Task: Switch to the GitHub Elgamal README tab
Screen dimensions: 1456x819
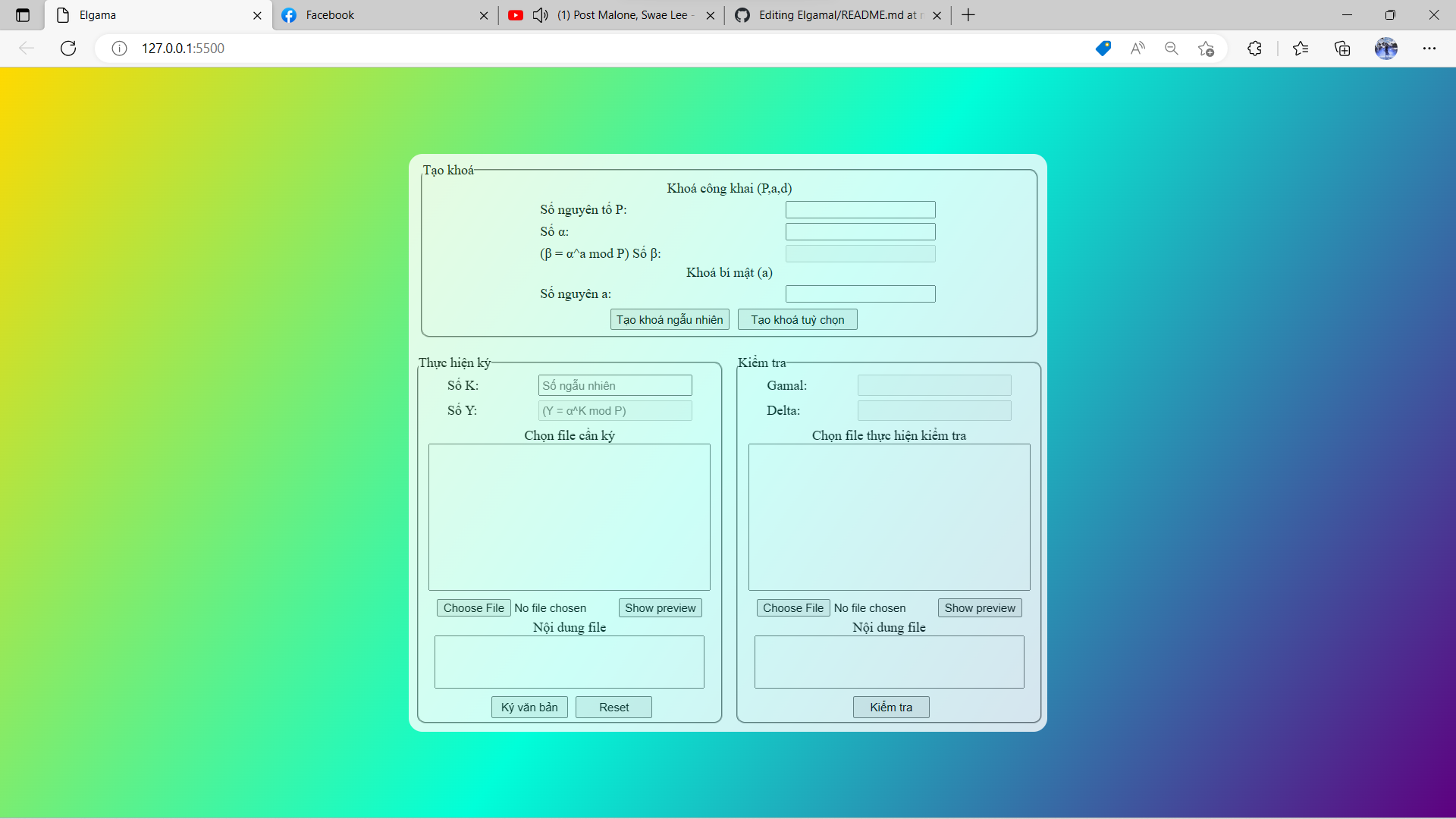Action: (x=827, y=15)
